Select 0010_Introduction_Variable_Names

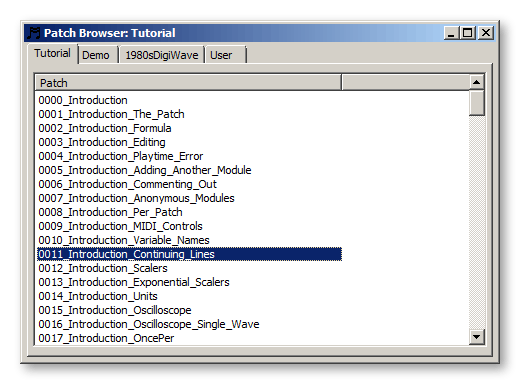(124, 240)
